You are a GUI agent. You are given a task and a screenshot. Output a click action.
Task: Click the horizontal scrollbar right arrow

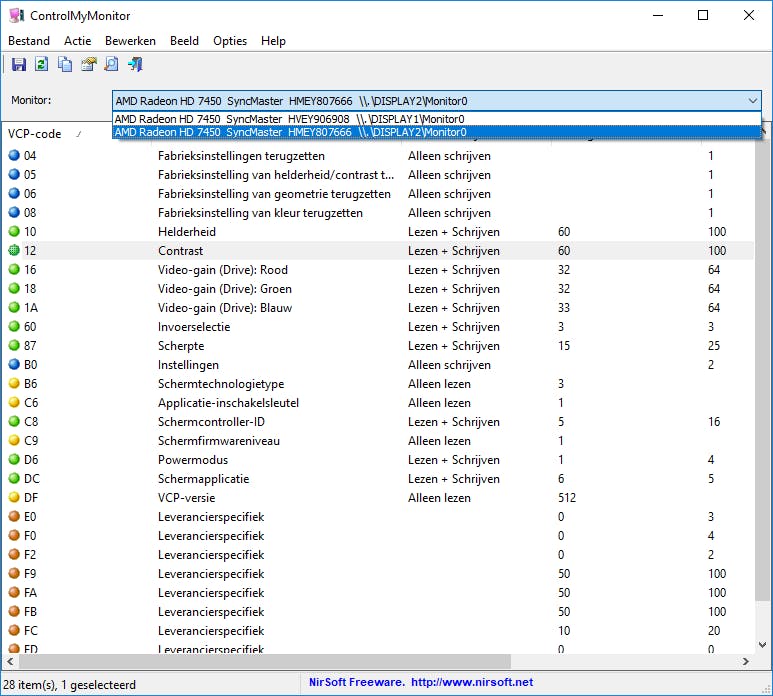(x=746, y=662)
